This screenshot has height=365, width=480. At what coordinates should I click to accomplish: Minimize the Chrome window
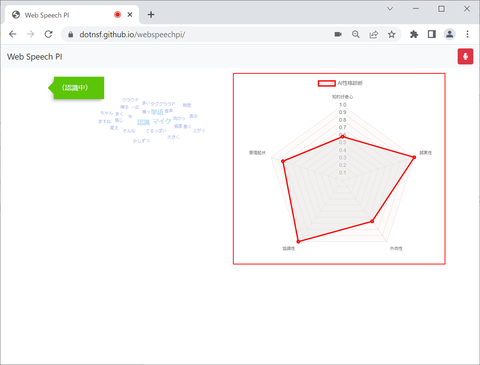pos(416,9)
